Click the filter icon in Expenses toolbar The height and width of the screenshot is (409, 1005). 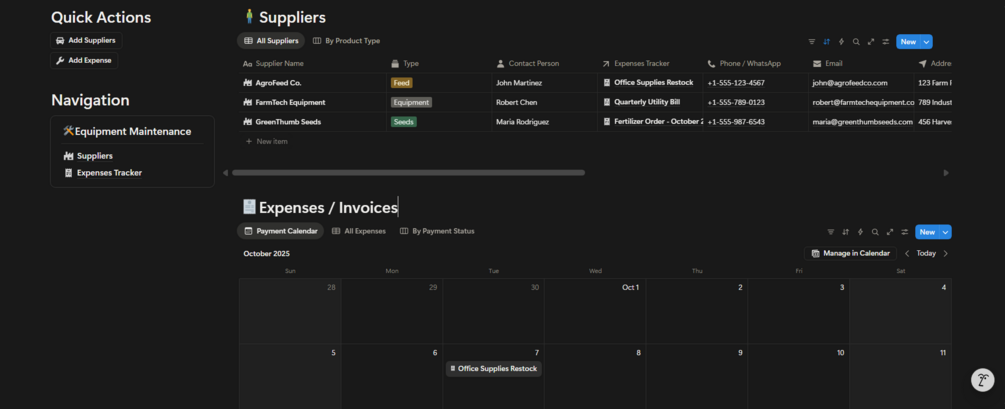coord(830,232)
